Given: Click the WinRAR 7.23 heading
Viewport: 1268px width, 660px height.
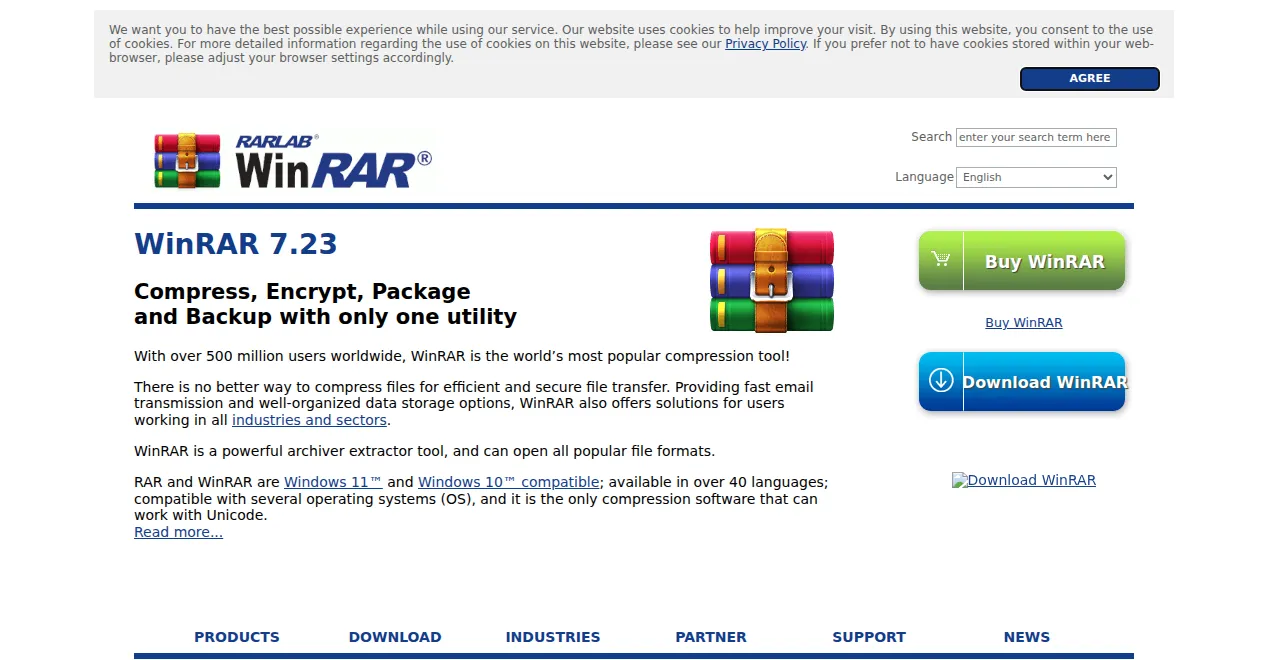Looking at the screenshot, I should coord(236,243).
